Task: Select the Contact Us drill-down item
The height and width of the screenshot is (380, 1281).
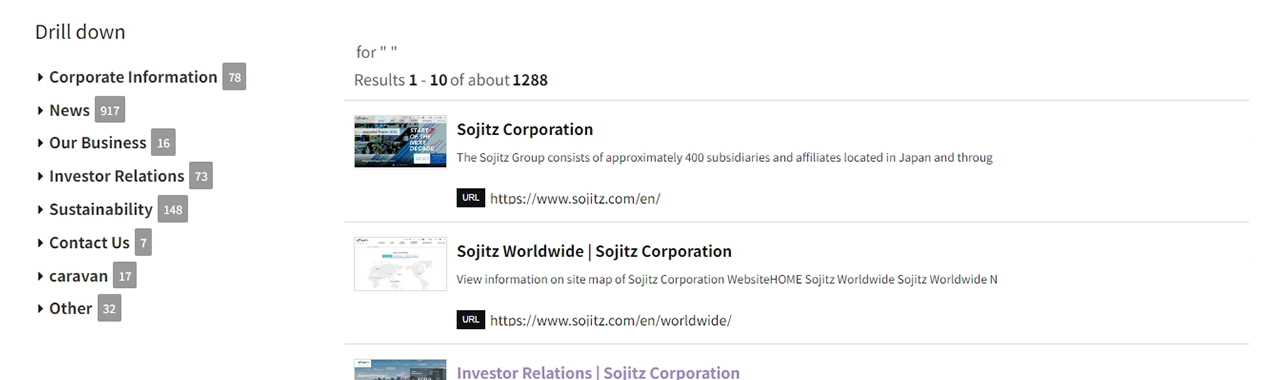Action: point(89,242)
